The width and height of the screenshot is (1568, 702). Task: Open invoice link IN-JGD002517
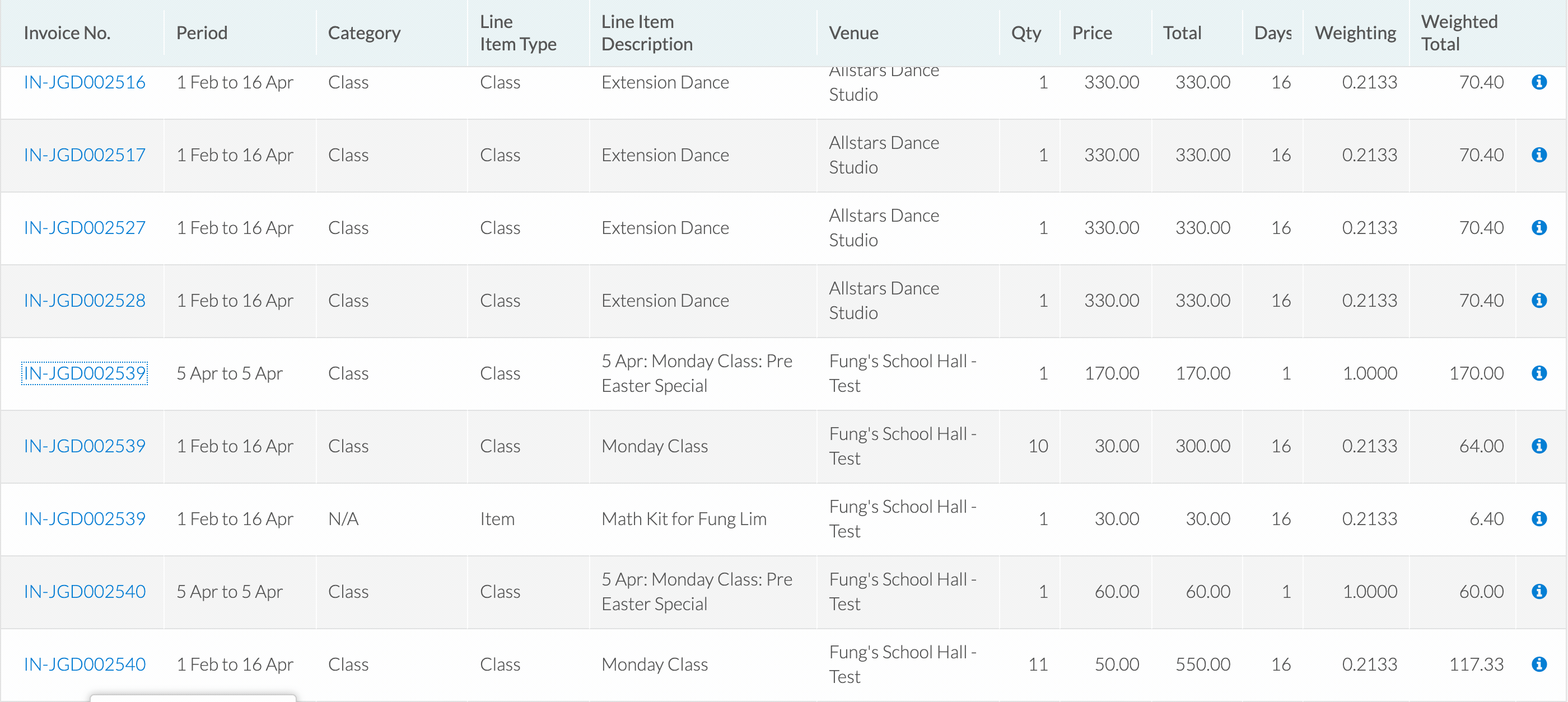tap(85, 155)
